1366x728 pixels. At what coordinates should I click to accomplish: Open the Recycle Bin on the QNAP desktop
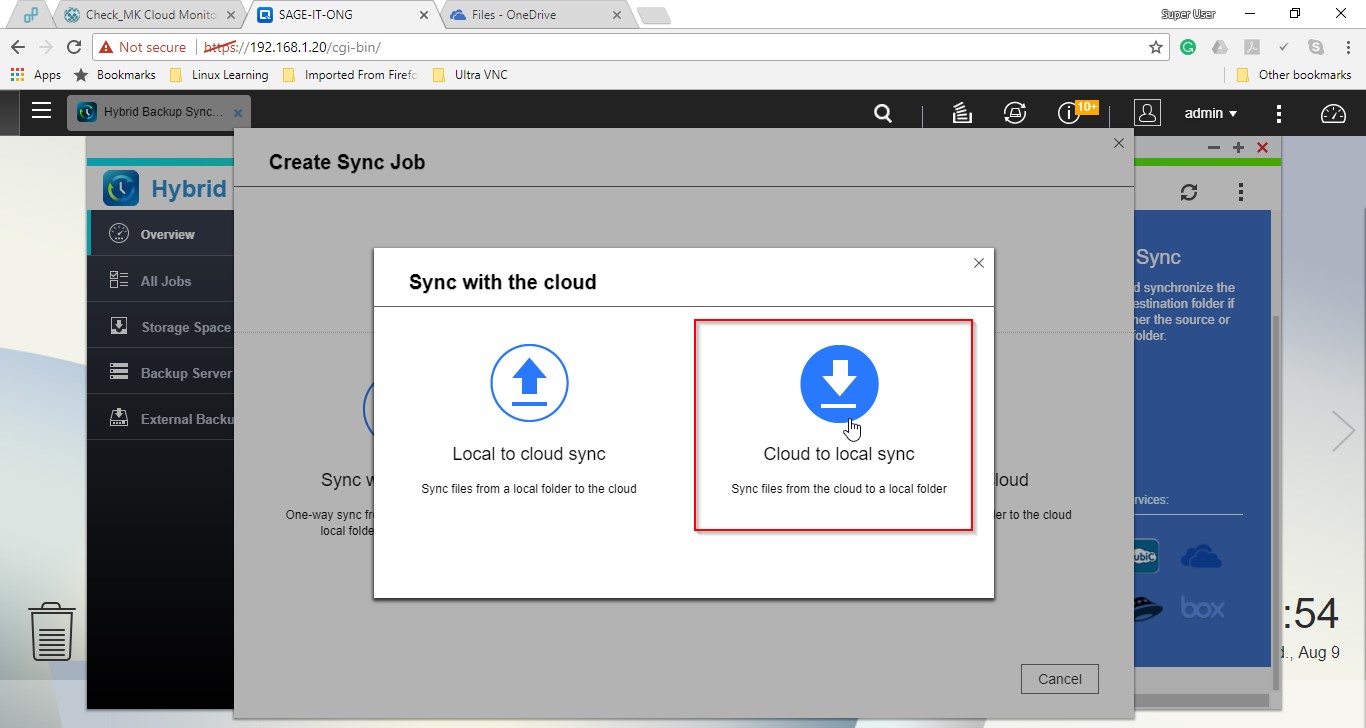click(x=52, y=631)
